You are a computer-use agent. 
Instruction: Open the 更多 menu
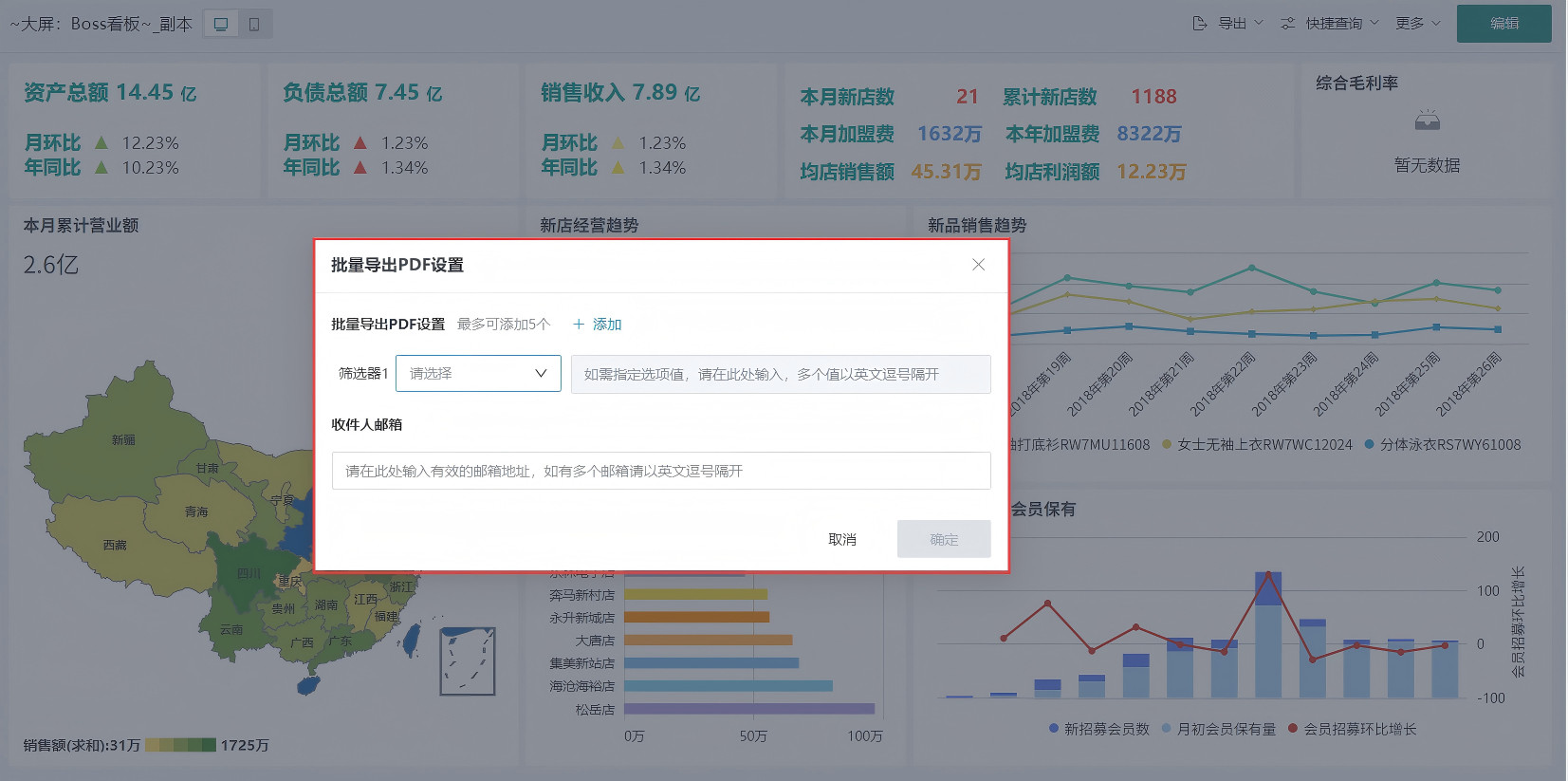(1417, 24)
